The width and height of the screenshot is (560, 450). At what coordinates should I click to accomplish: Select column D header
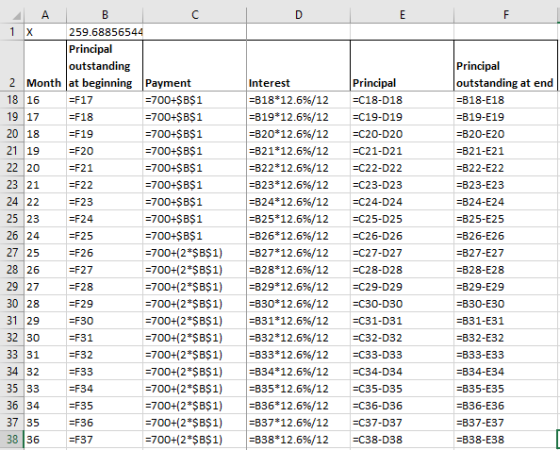pyautogui.click(x=299, y=15)
